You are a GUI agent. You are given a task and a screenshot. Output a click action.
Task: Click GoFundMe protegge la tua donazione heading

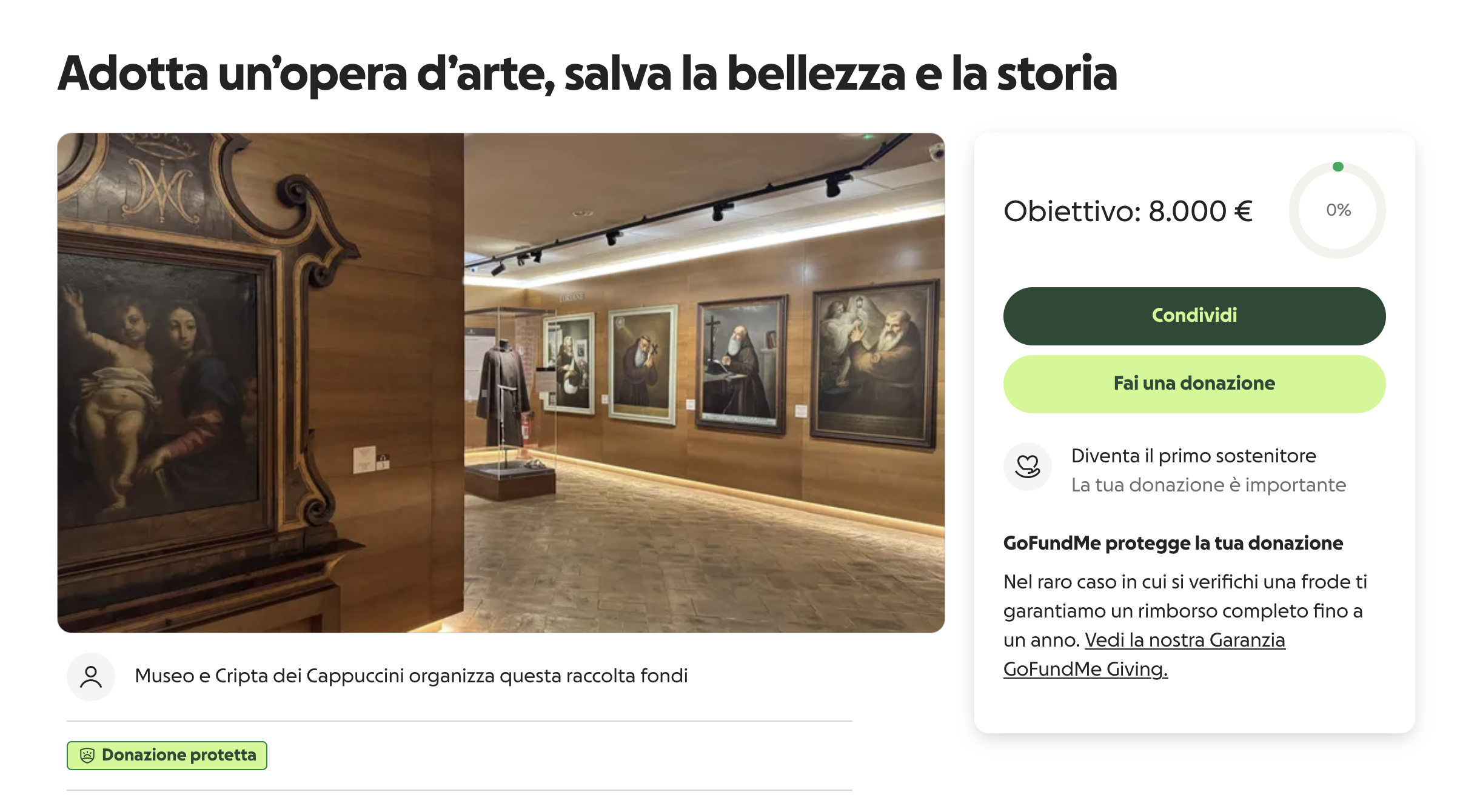[1173, 543]
